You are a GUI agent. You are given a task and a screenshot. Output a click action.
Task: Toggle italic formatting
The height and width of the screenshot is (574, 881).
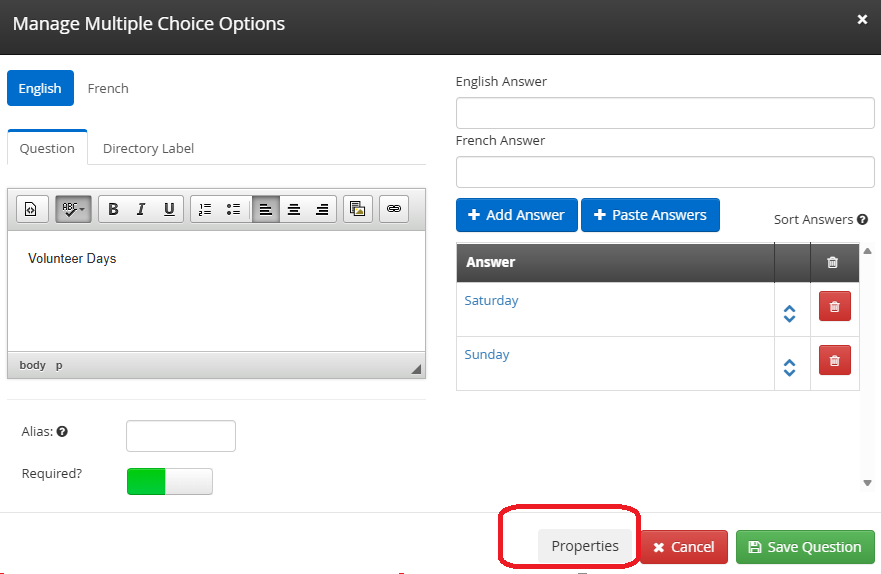click(x=141, y=209)
